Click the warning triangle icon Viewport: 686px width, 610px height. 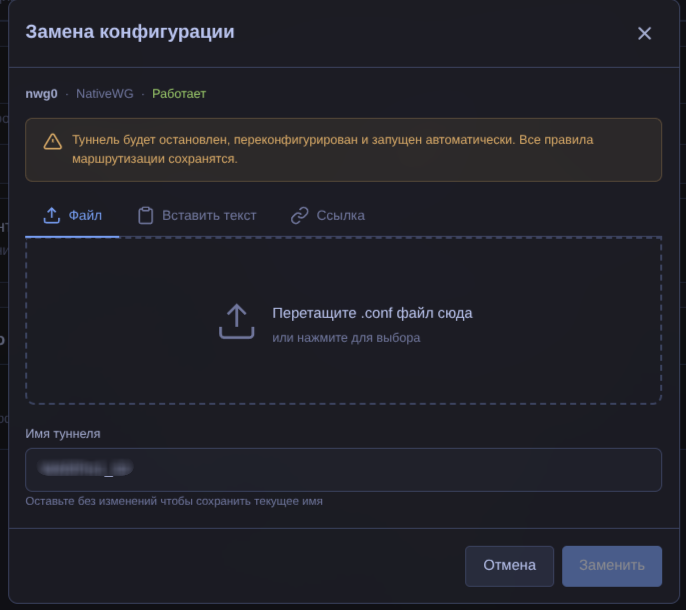point(52,141)
